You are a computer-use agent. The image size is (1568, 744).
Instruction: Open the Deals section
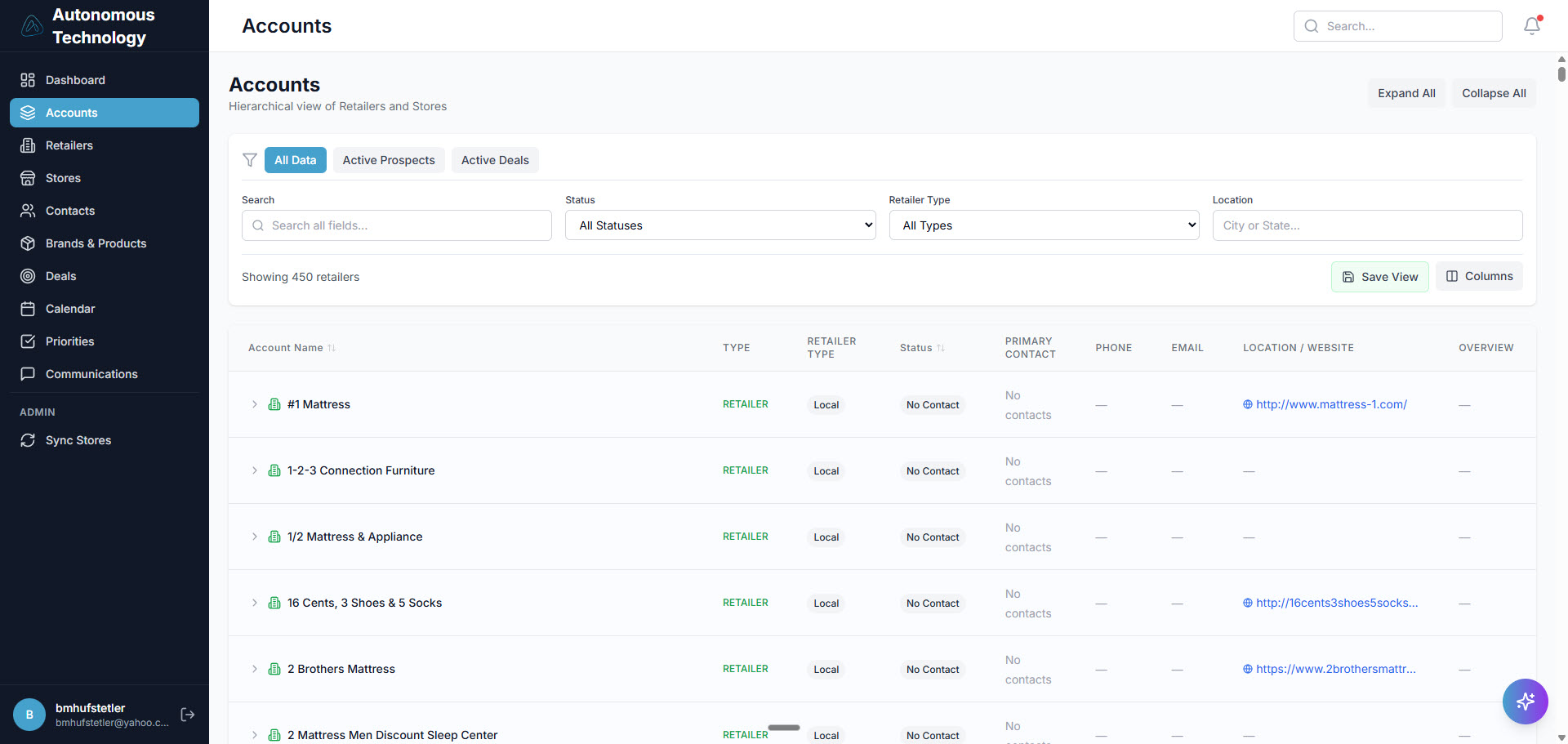tap(60, 276)
